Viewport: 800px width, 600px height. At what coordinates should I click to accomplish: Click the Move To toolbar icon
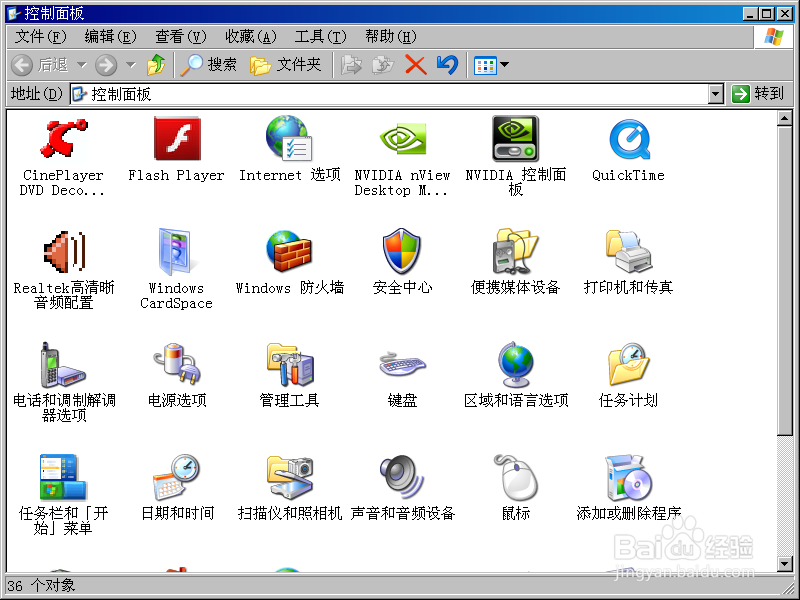pos(351,65)
